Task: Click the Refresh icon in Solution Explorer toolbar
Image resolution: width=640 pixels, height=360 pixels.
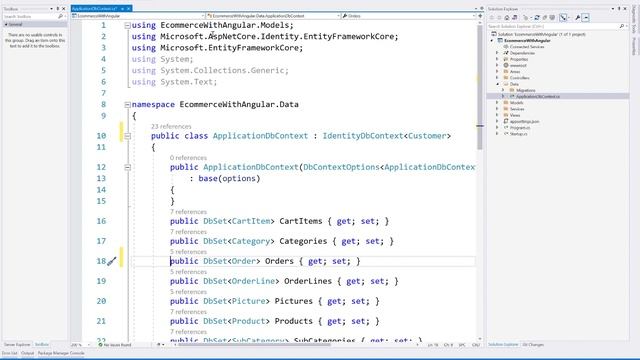Action: point(537,18)
